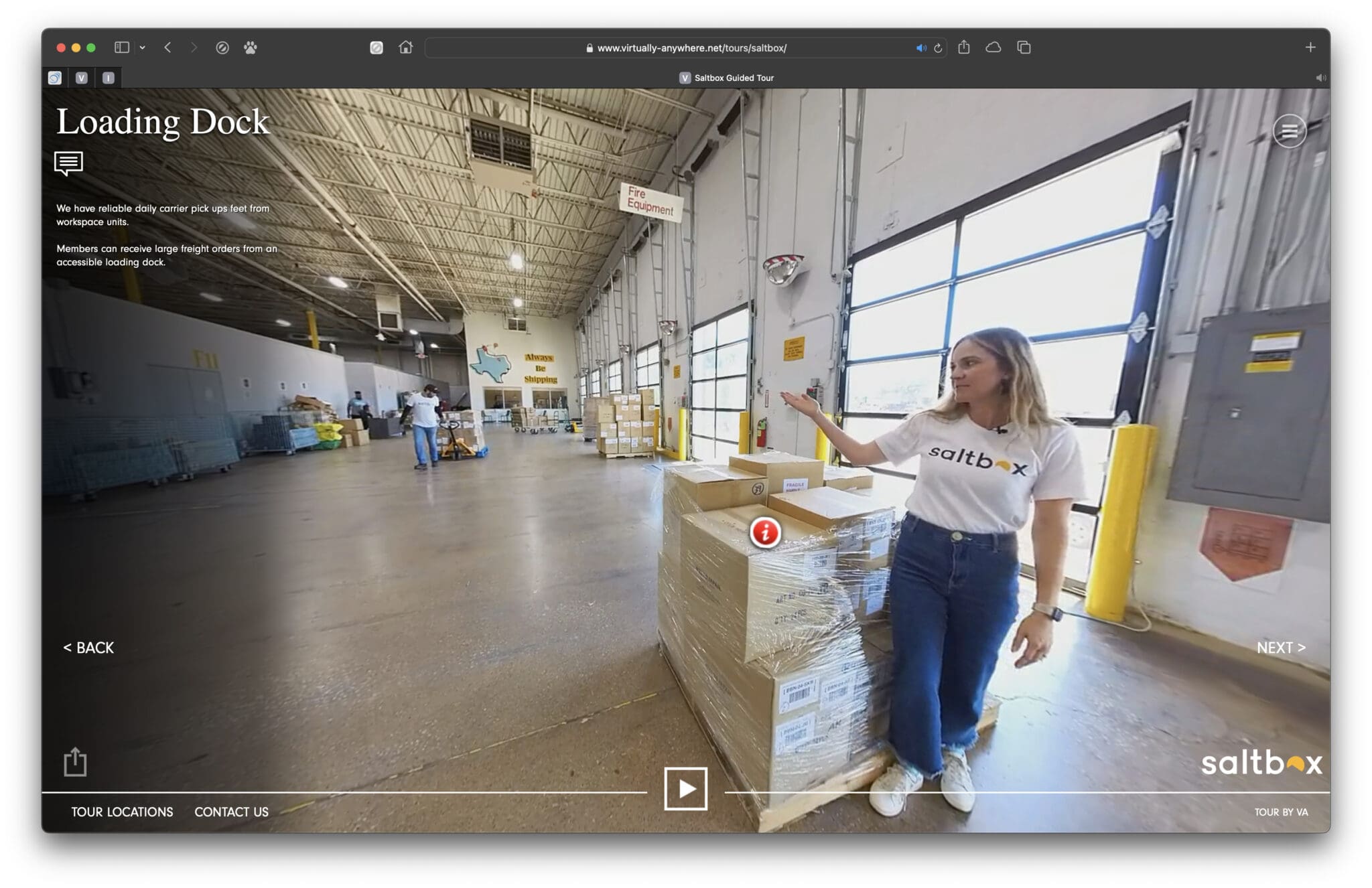
Task: Mute page audio via speaker in address bar
Action: point(921,48)
